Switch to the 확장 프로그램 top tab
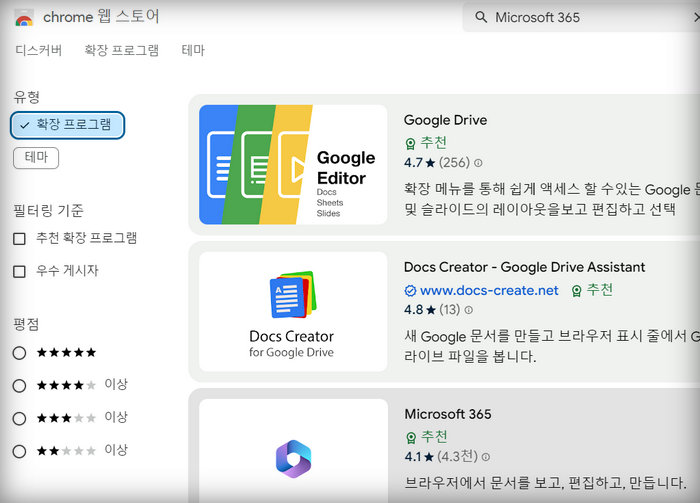Image resolution: width=700 pixels, height=503 pixels. (x=122, y=50)
